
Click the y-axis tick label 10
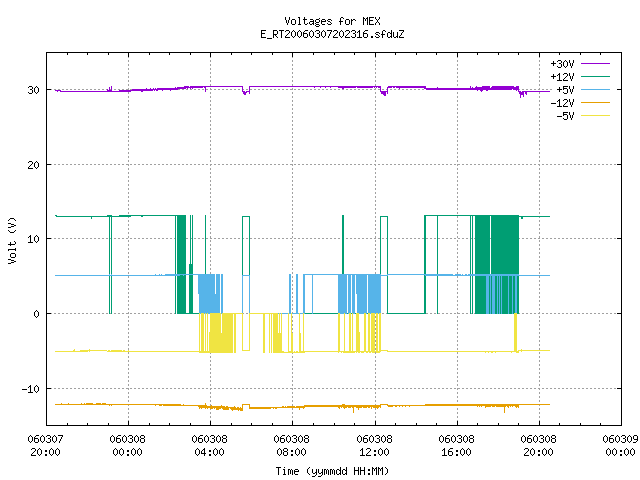coord(33,239)
